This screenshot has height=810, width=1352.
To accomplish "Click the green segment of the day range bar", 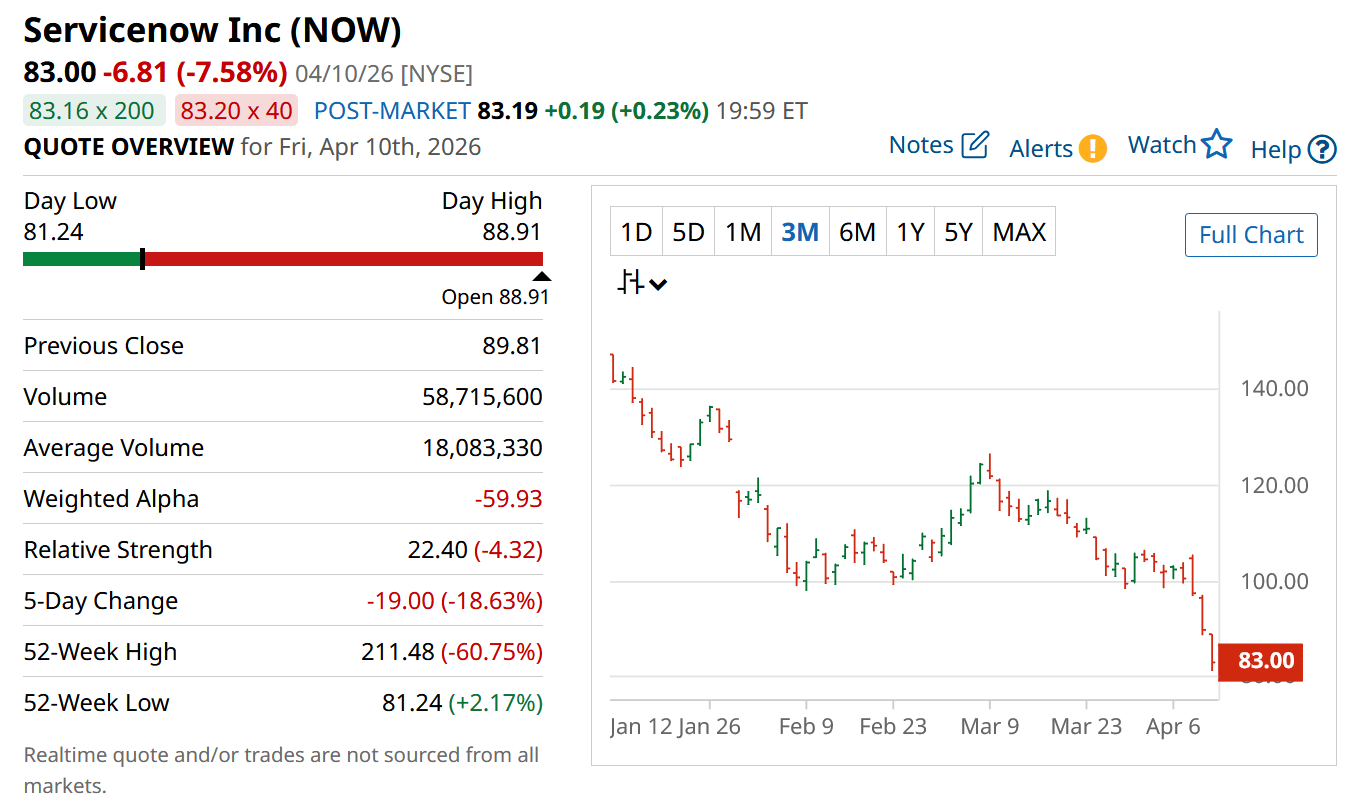I will [82, 259].
